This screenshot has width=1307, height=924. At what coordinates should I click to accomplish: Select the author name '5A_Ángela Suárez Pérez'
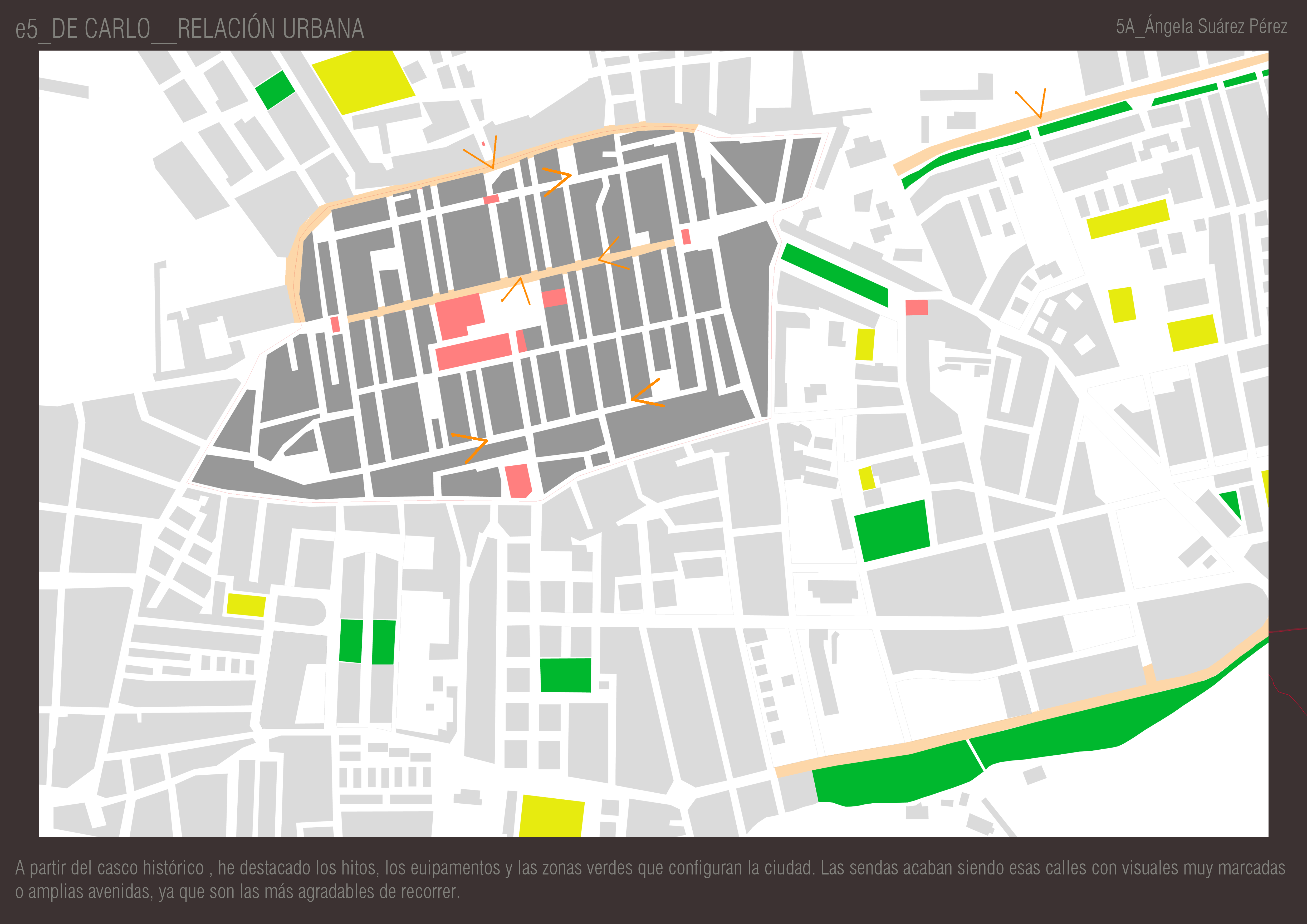click(x=1201, y=27)
